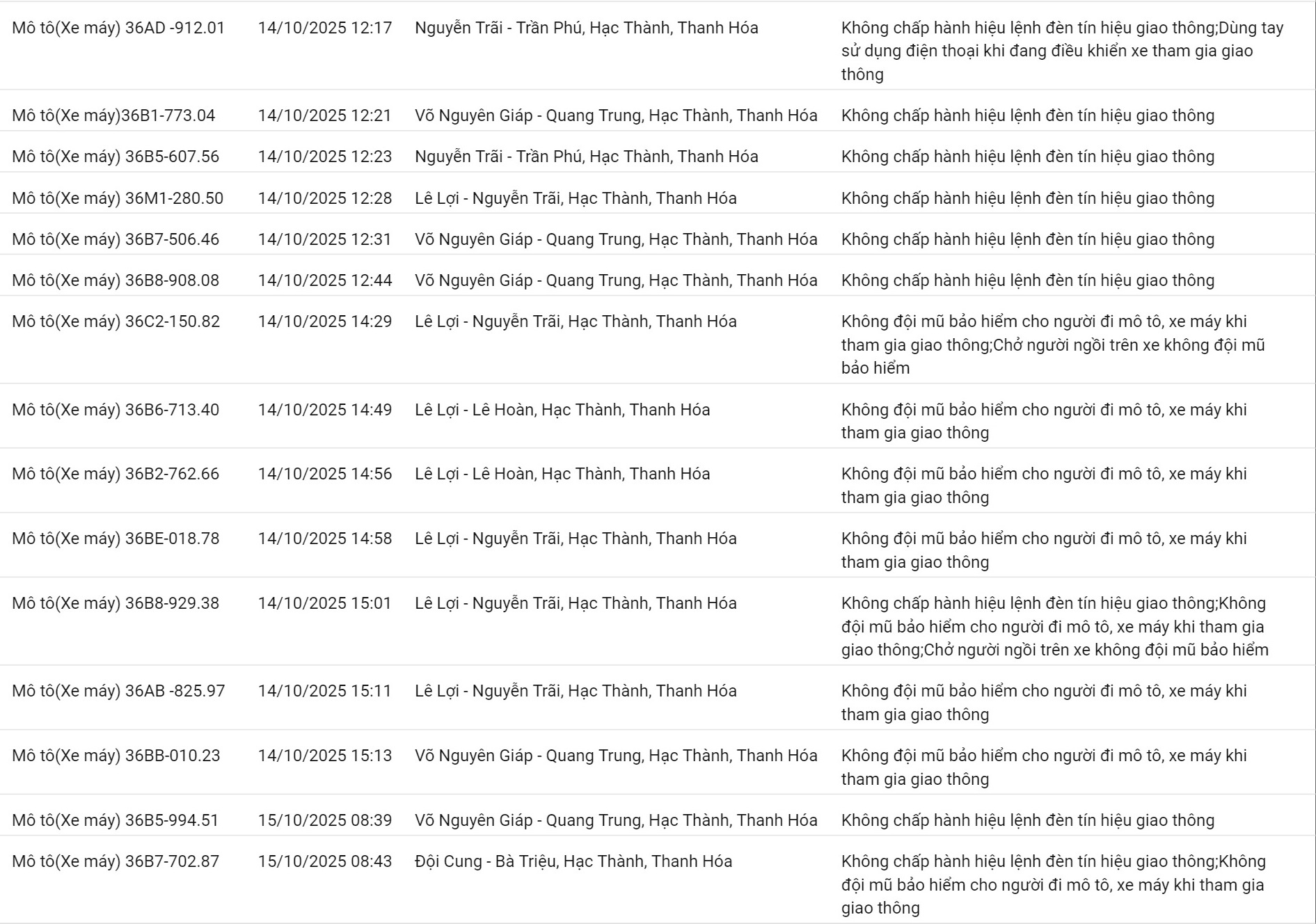The width and height of the screenshot is (1316, 924).
Task: Click the timestamp 14/10/2025 12:23
Action: pyautogui.click(x=324, y=157)
